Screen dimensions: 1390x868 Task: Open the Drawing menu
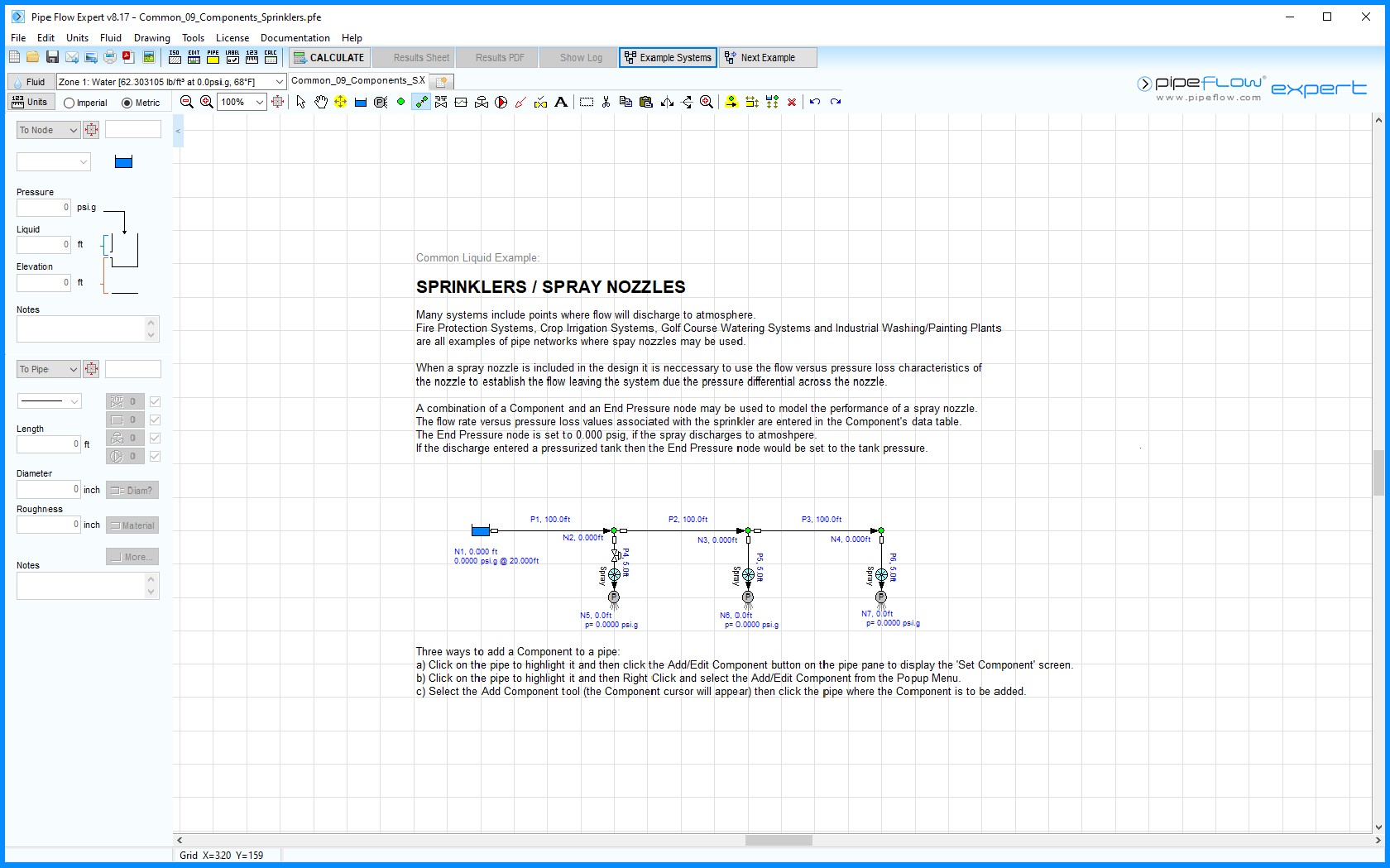coord(152,37)
